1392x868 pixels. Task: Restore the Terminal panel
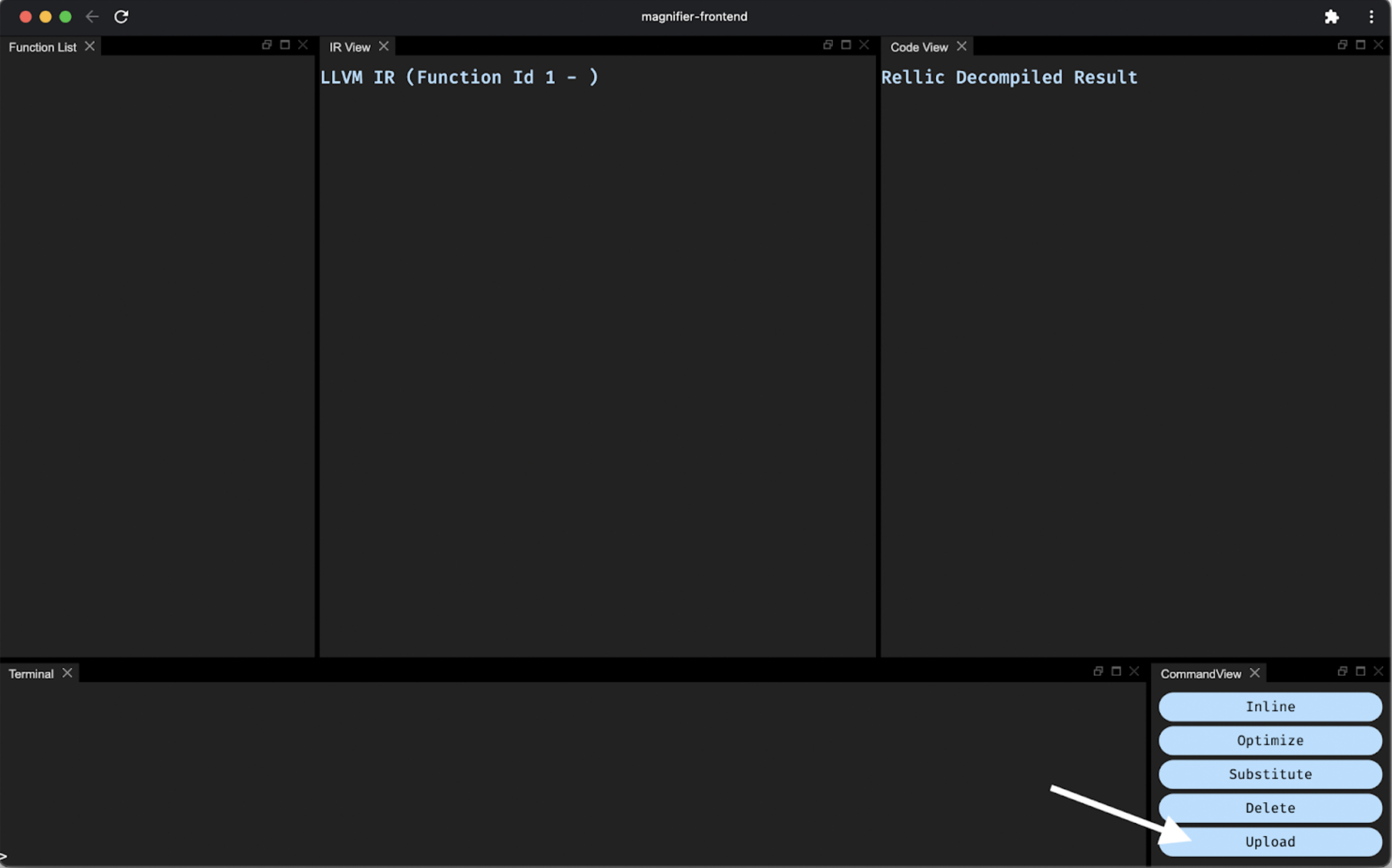click(x=1098, y=671)
